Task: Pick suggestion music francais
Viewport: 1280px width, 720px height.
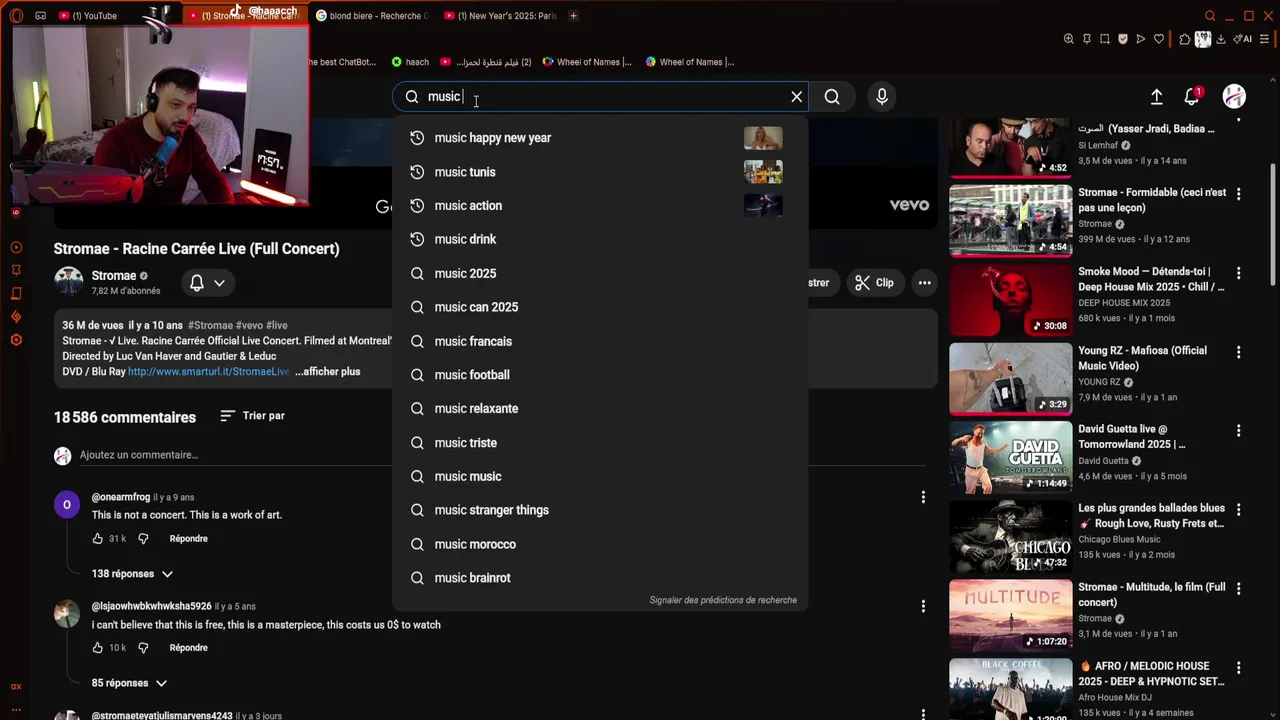Action: tap(600, 341)
